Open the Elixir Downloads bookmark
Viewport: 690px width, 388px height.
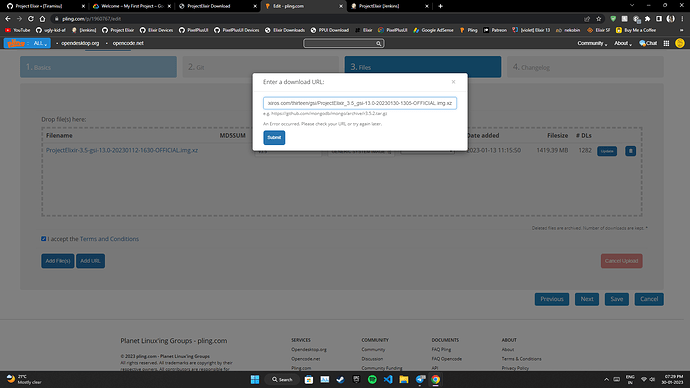[x=285, y=30]
